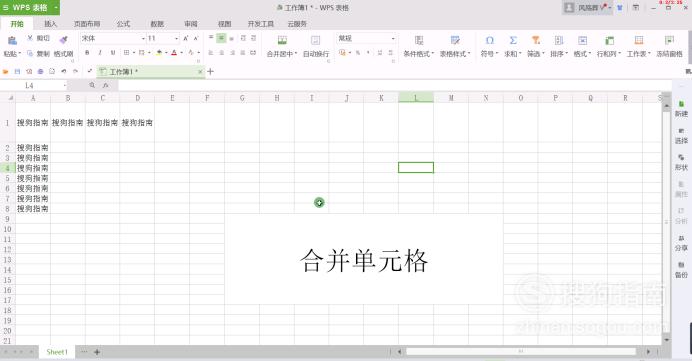The width and height of the screenshot is (692, 361).
Task: Open Conditional Formatting (条件格式) menu
Action: 418,46
